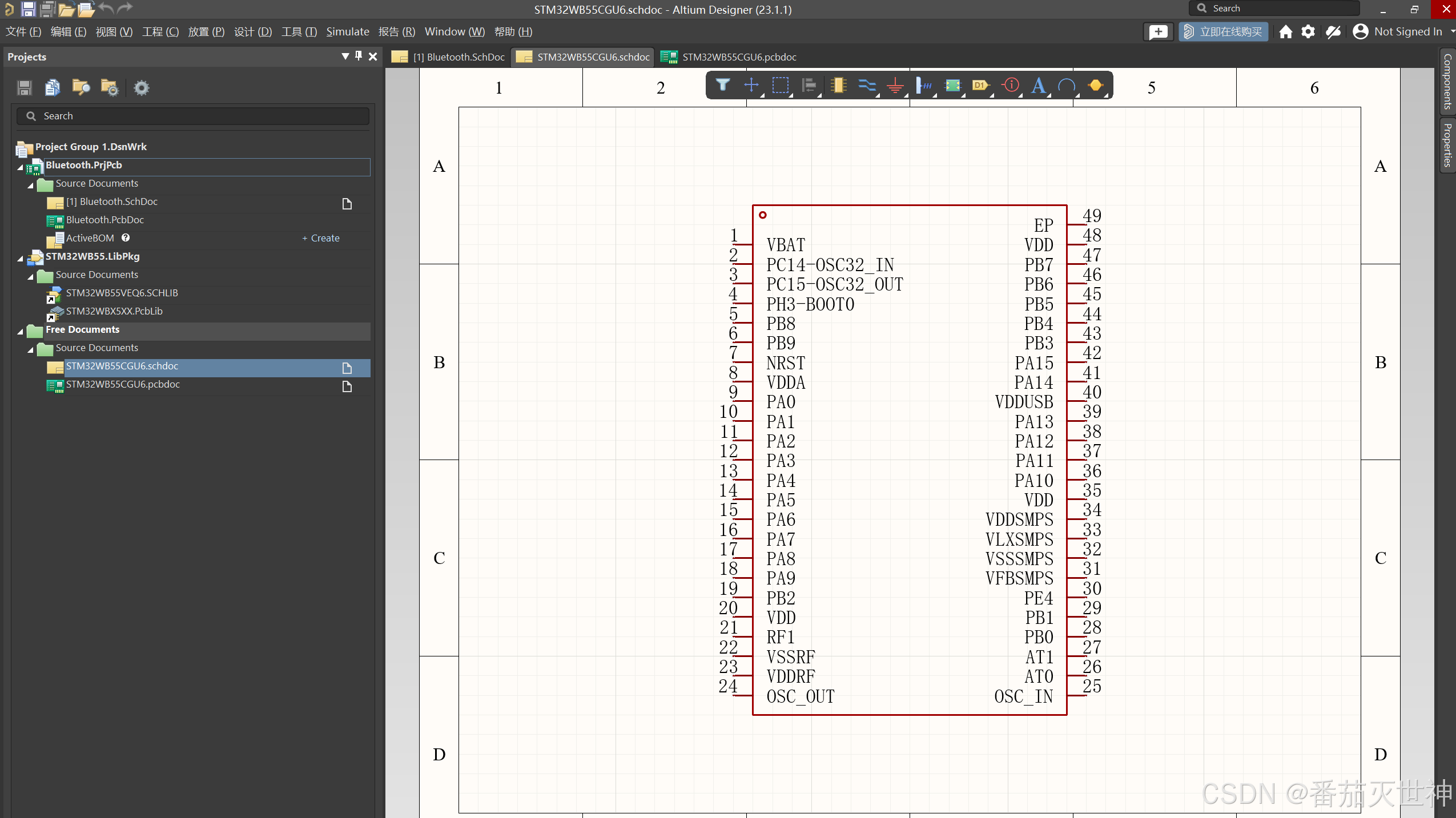Click the Compile project documents icon
This screenshot has width=1456, height=818.
(x=53, y=87)
